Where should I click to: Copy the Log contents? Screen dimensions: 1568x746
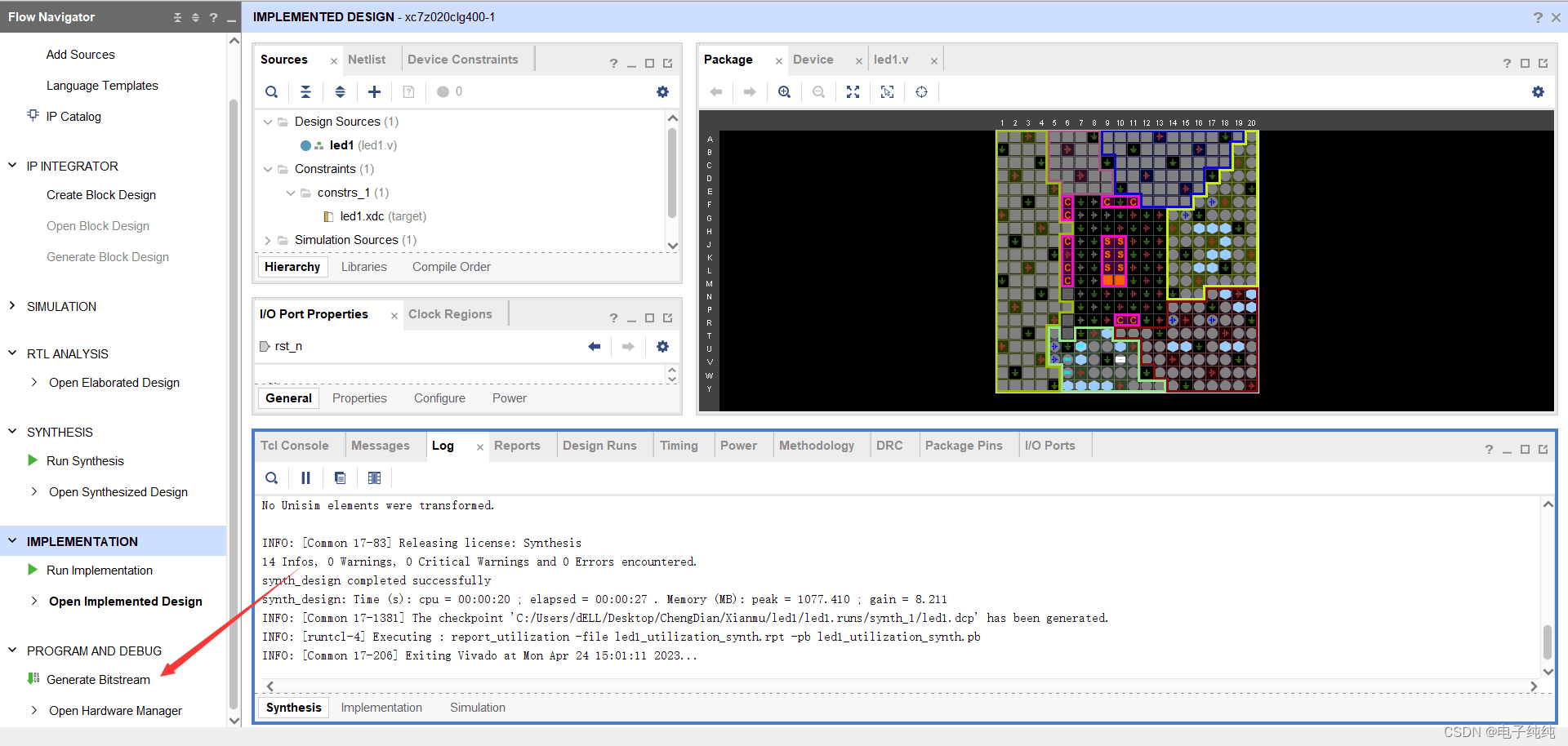pyautogui.click(x=340, y=478)
